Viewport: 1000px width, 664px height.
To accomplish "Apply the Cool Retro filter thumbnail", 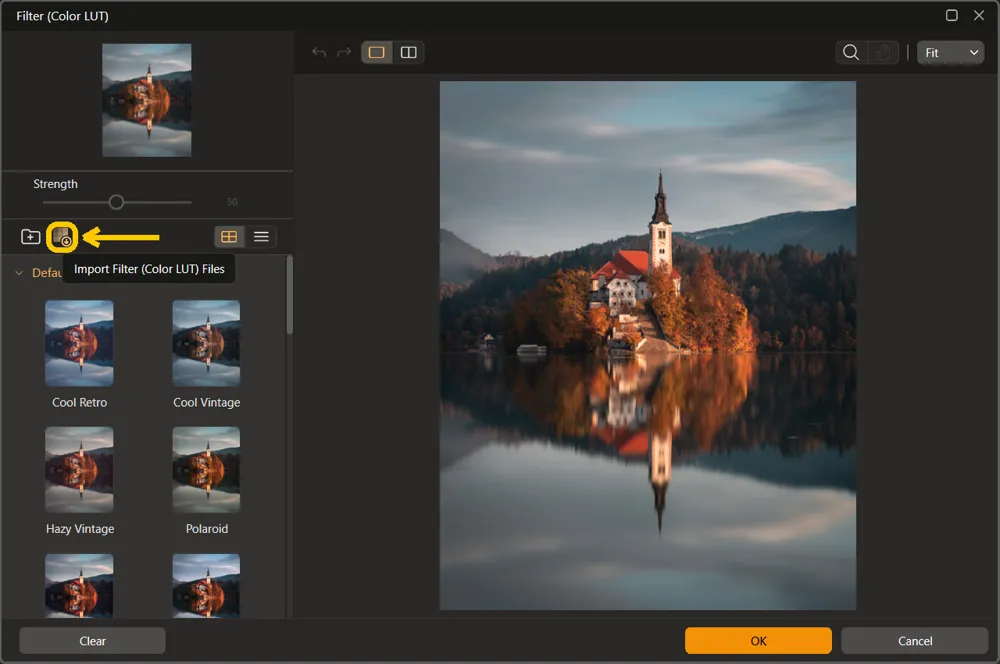I will [x=79, y=343].
